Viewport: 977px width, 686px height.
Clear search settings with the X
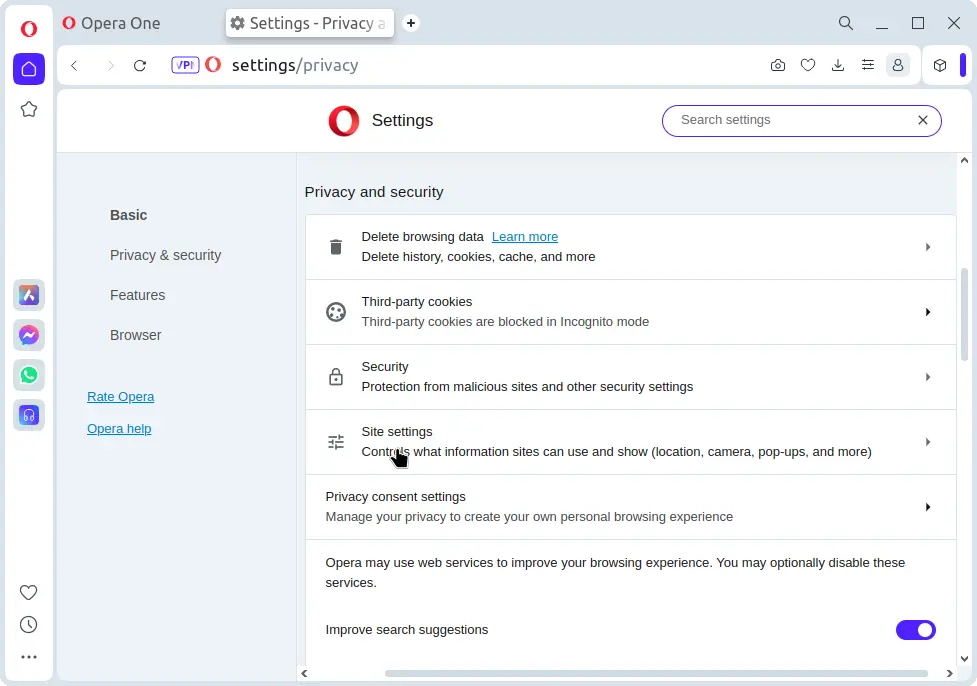923,120
